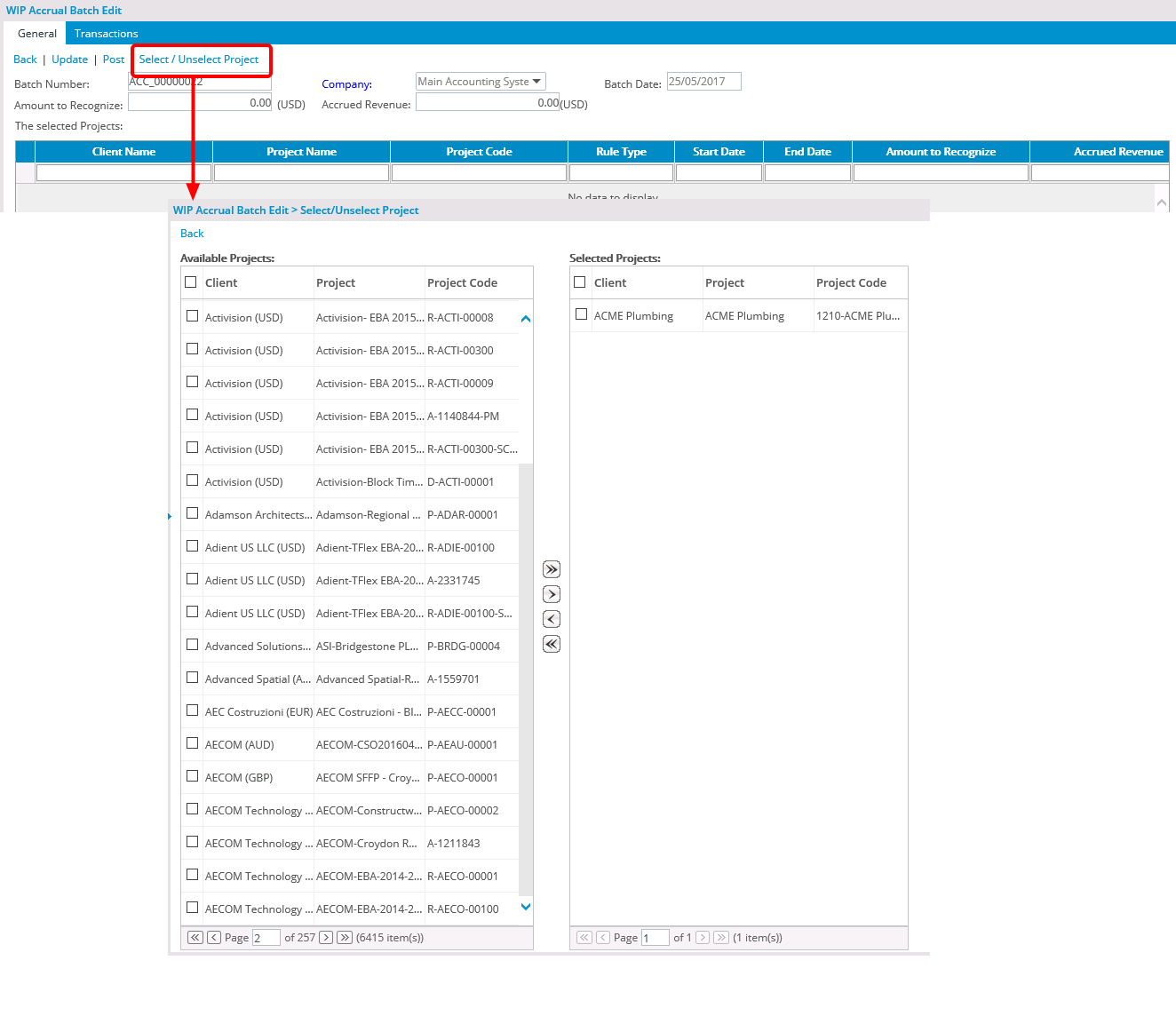
Task: Jump to first page of Available Projects
Action: coord(195,937)
